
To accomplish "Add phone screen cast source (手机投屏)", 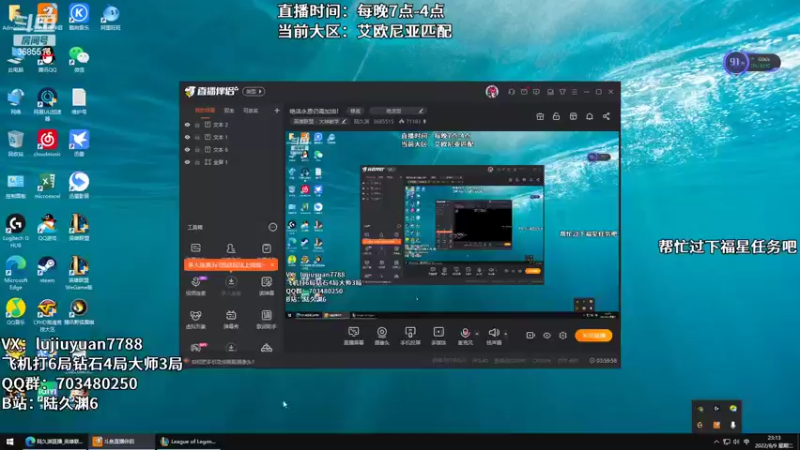I will [410, 336].
